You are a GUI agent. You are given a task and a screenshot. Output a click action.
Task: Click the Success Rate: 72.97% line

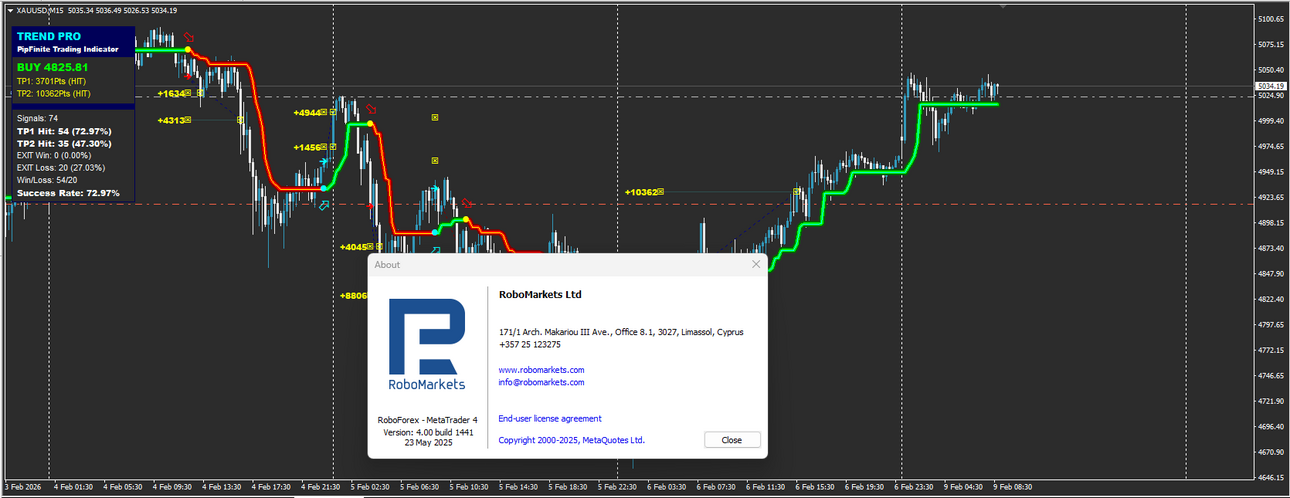(x=68, y=193)
